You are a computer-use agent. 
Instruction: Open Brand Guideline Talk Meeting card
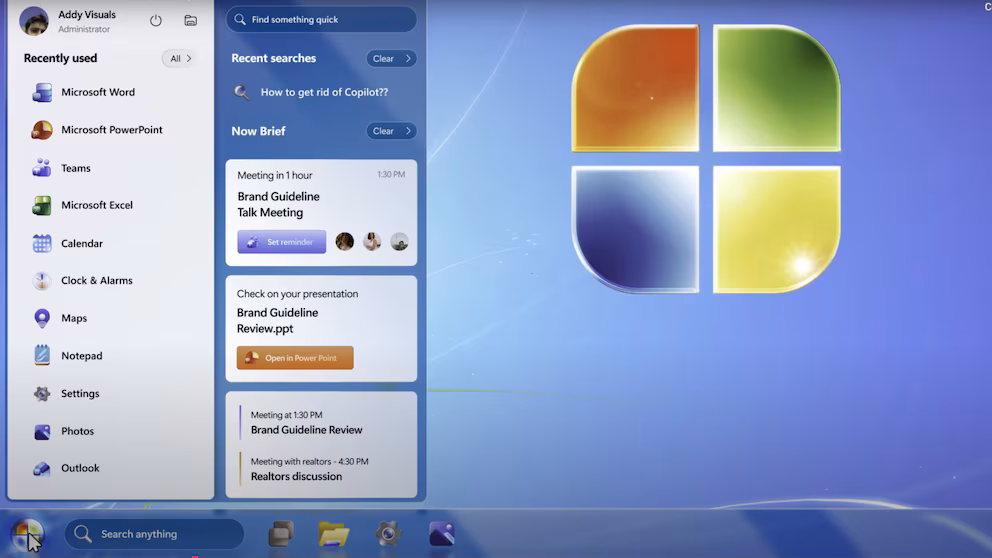pos(321,213)
